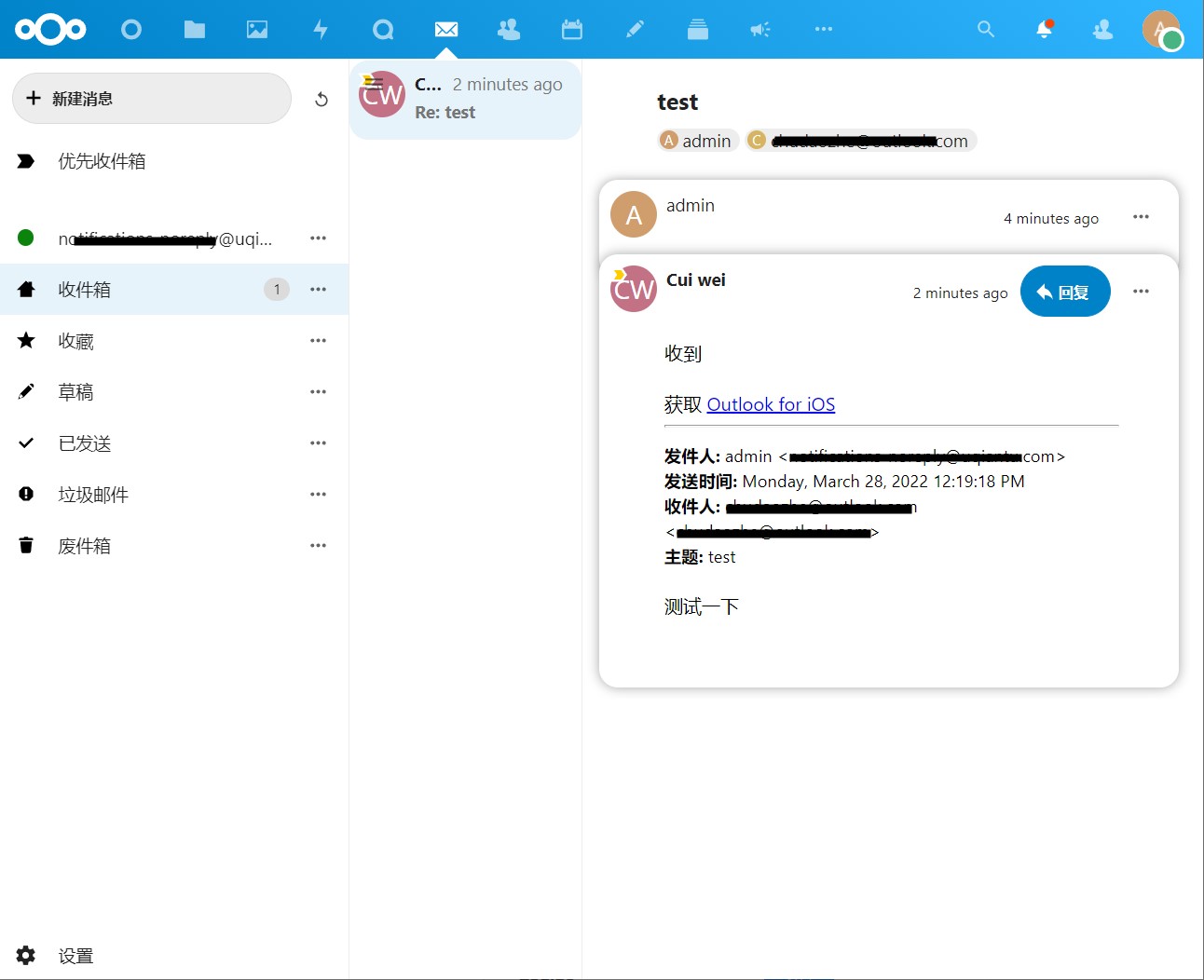Click the Cui wei sender name
Screen dimensions: 1204x980
tap(696, 280)
